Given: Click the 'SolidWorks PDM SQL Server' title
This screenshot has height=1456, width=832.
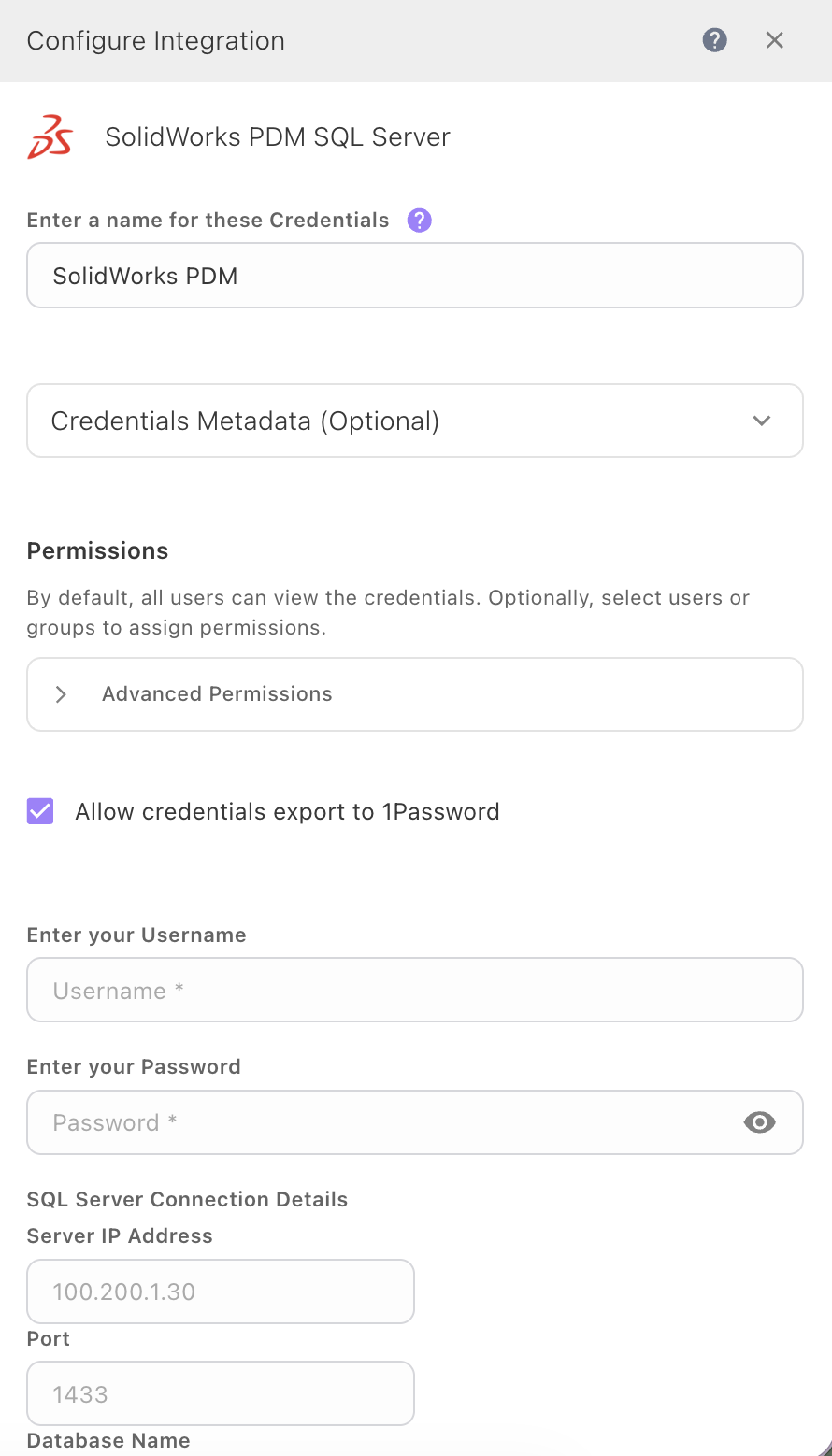Looking at the screenshot, I should click(x=278, y=137).
